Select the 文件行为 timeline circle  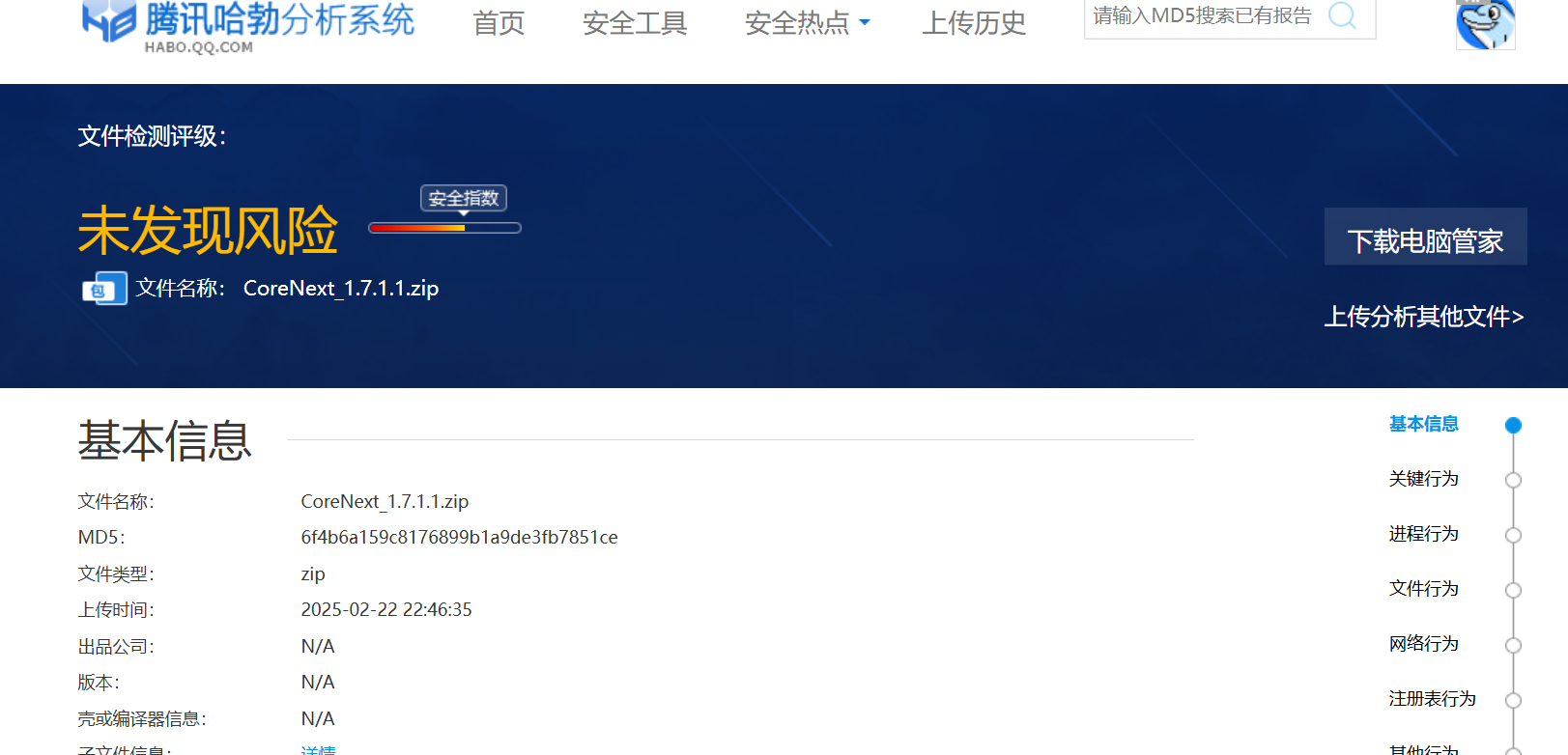click(1513, 590)
